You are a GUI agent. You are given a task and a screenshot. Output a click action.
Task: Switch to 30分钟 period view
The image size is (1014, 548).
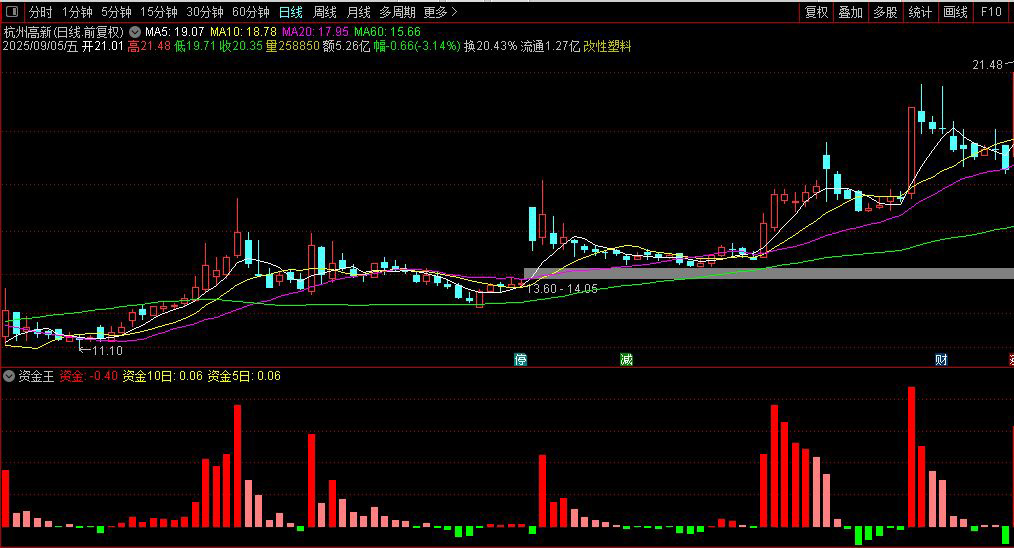click(204, 13)
